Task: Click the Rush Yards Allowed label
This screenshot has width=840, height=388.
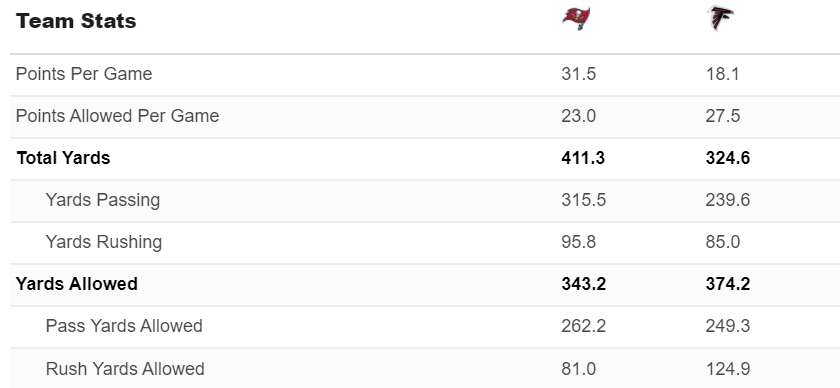Action: pyautogui.click(x=125, y=369)
